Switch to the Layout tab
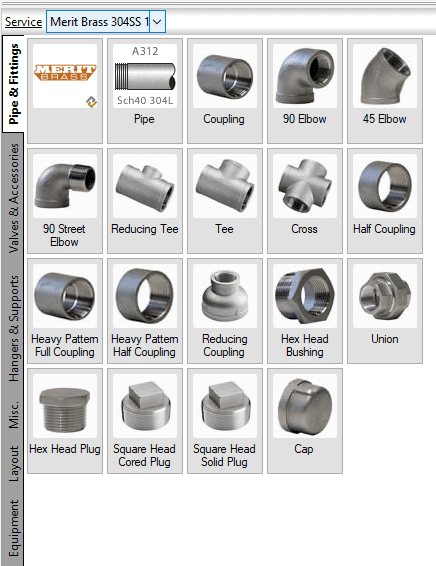The image size is (436, 566). [13, 463]
